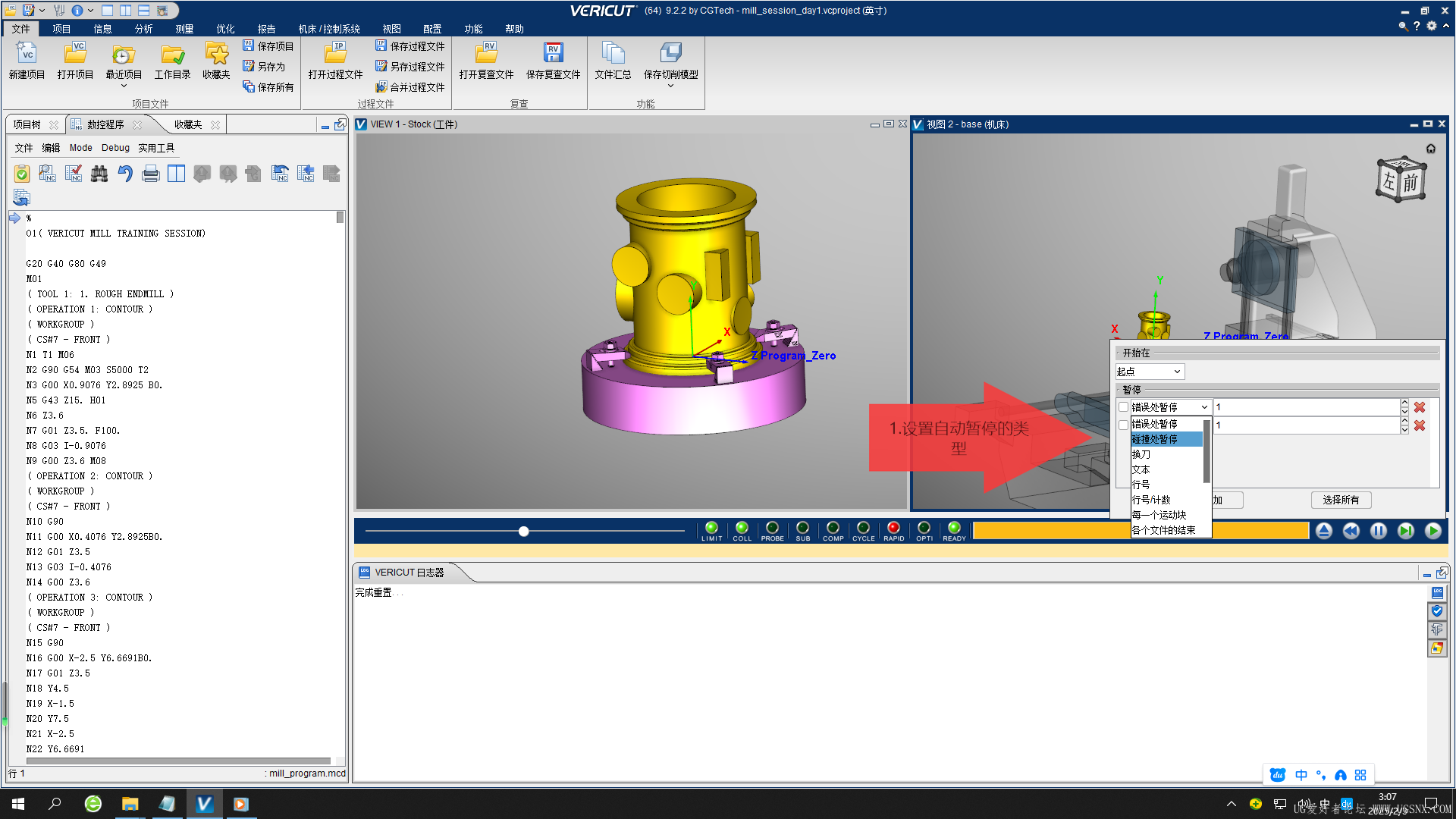The height and width of the screenshot is (819, 1456).
Task: Open the Mode menu in NC program panel
Action: tap(80, 148)
